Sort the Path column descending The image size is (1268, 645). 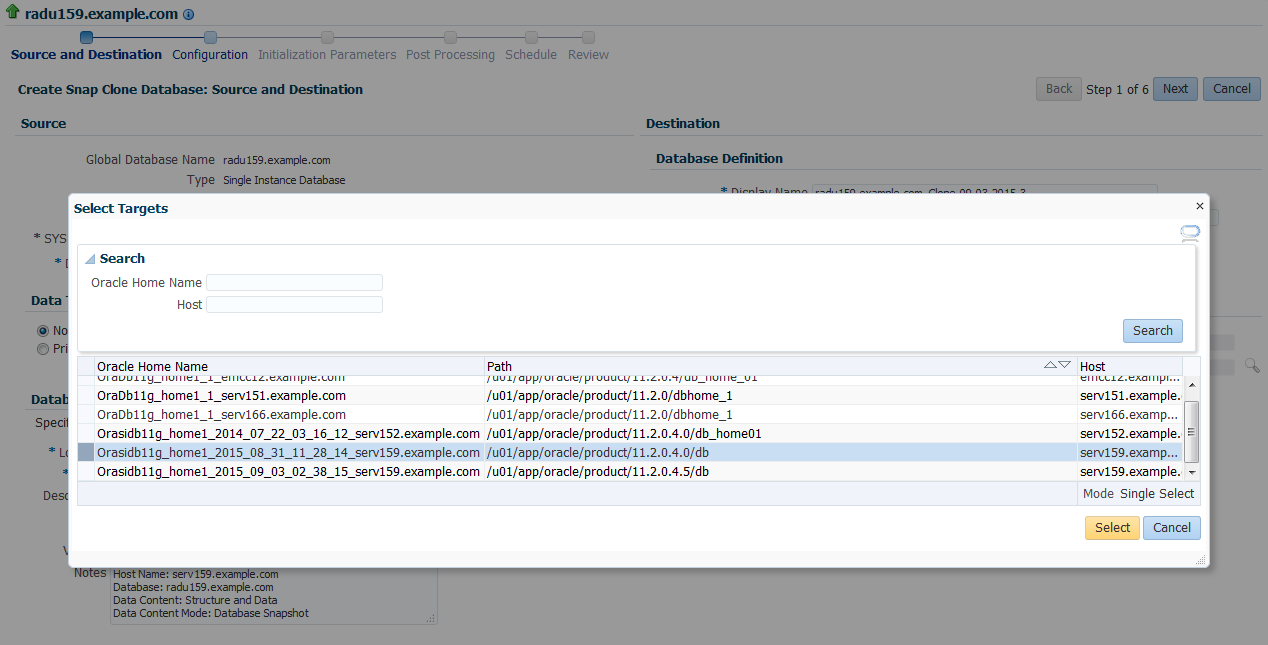(1064, 365)
